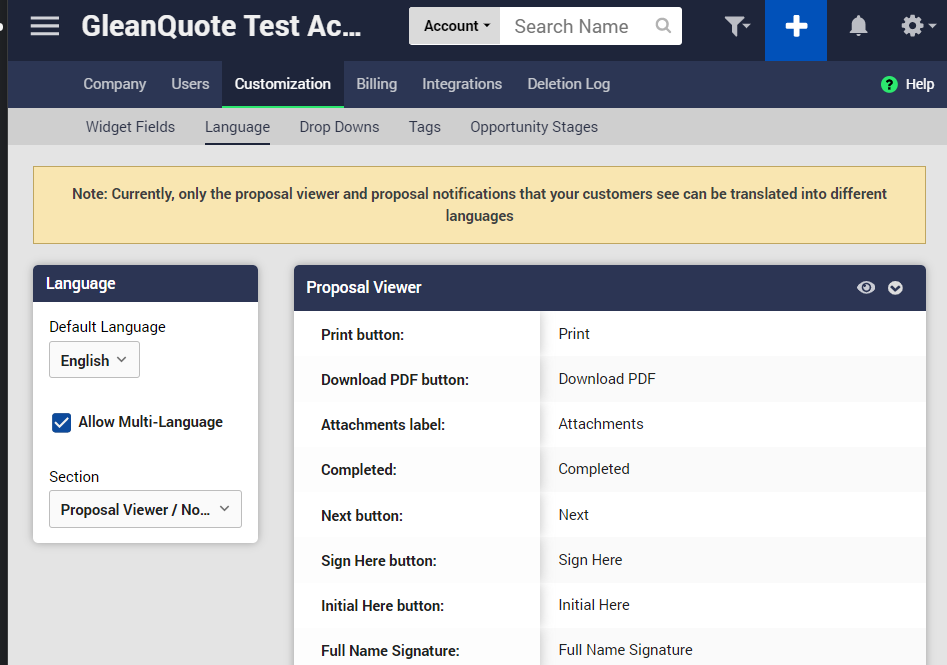Click the search magnifier icon
This screenshot has width=947, height=665.
click(x=662, y=26)
